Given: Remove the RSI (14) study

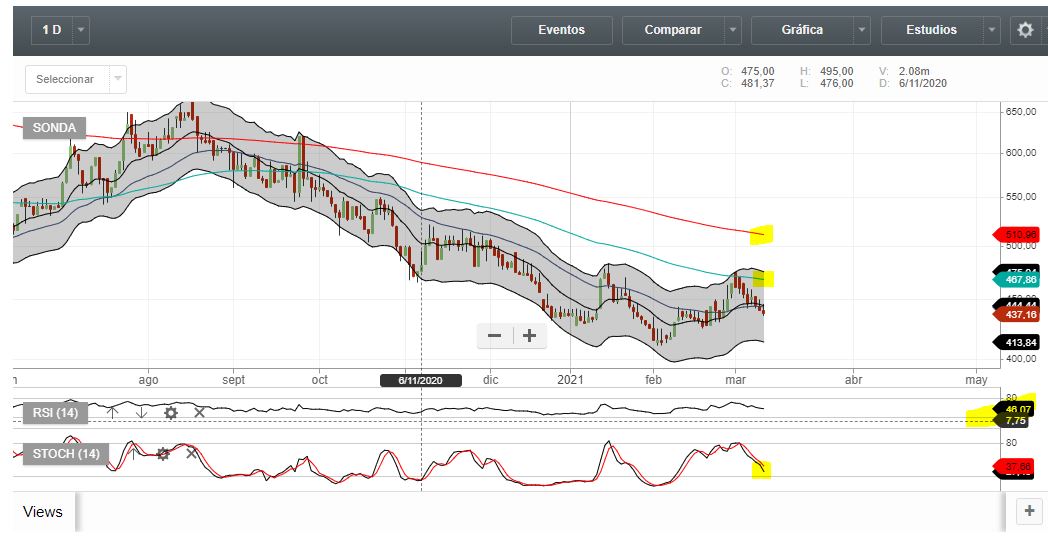Looking at the screenshot, I should (199, 412).
